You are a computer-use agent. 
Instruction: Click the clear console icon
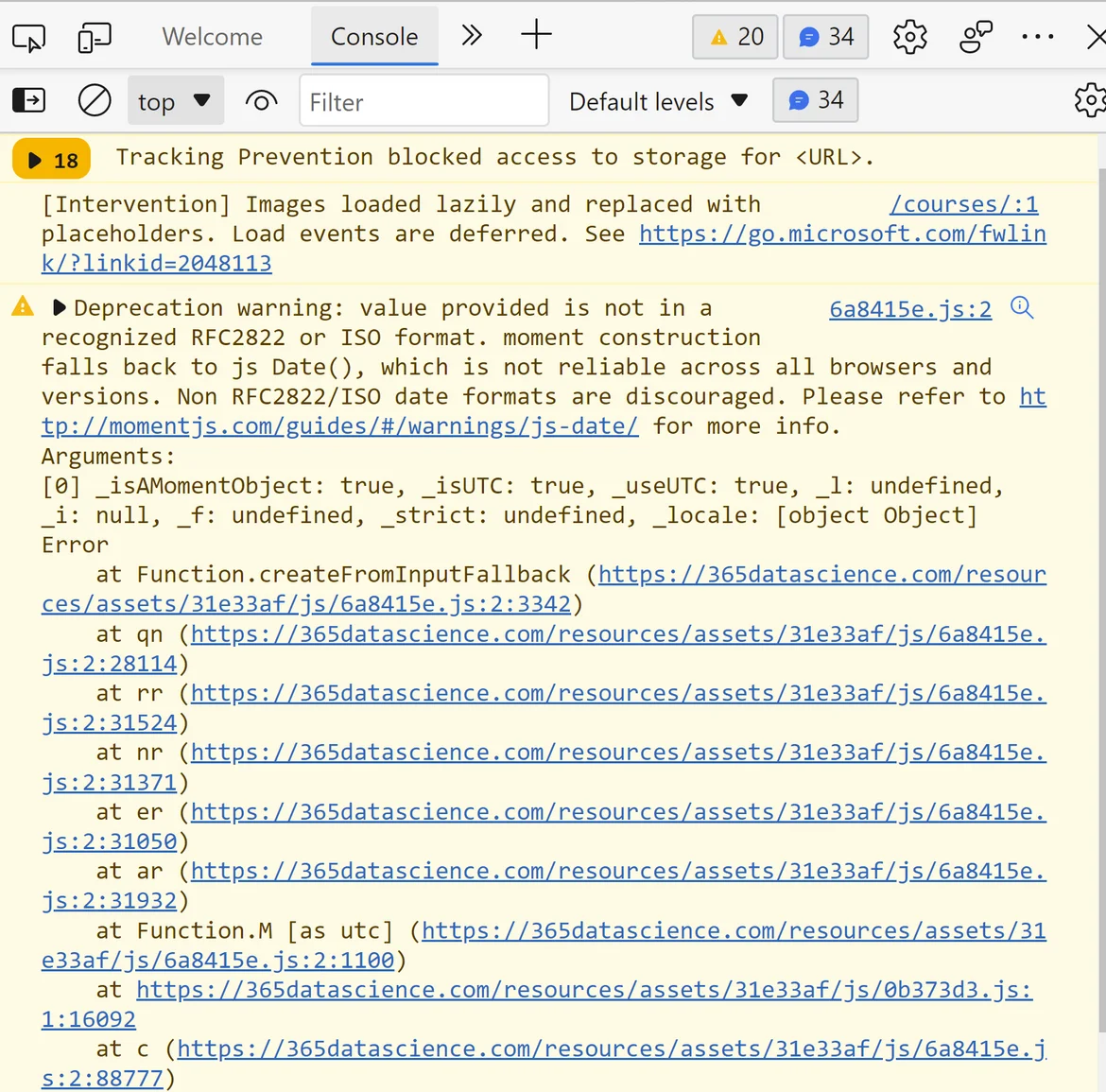coord(95,100)
